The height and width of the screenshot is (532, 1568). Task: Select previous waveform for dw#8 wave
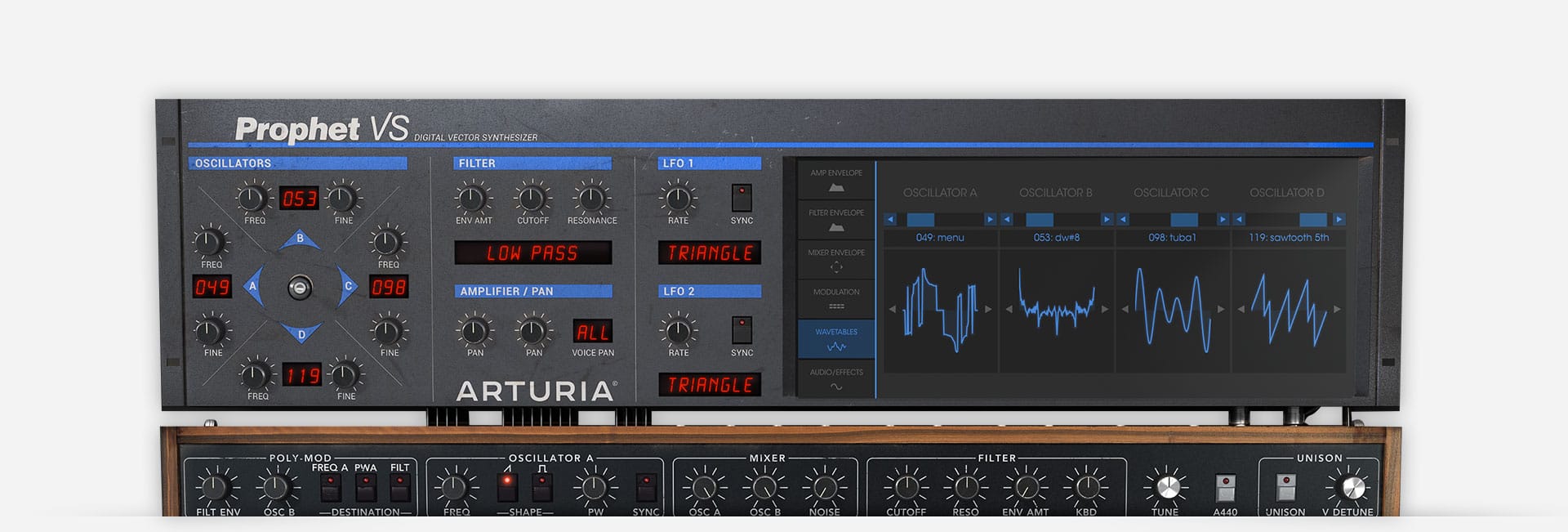(1009, 309)
